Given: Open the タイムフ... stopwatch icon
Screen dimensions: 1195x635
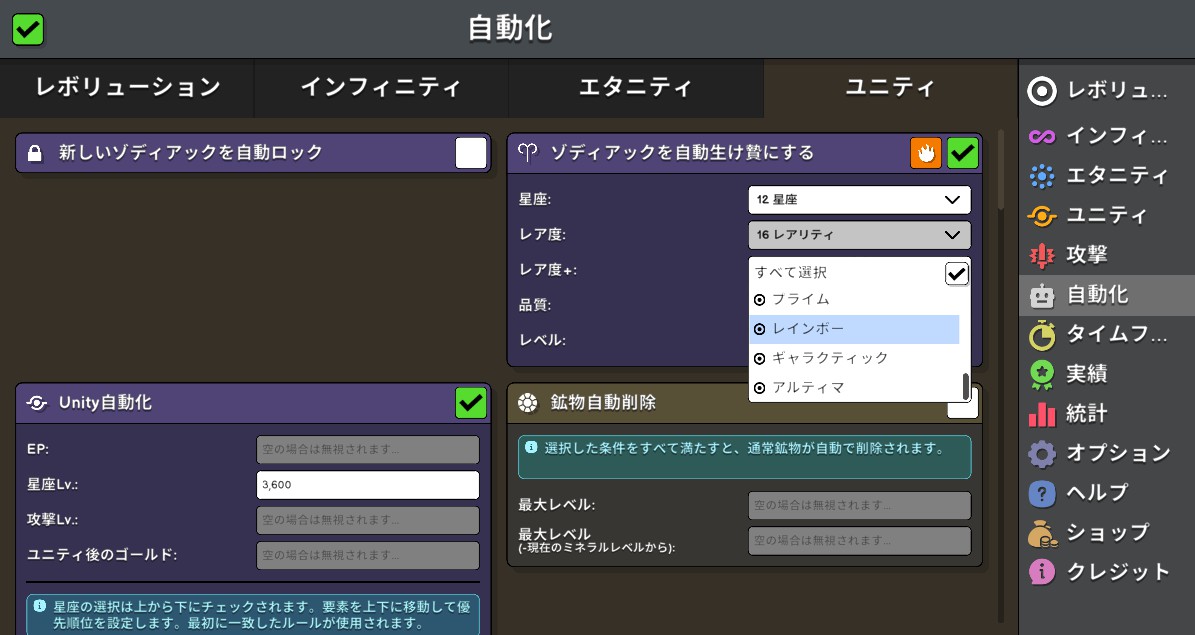Looking at the screenshot, I should 1042,335.
